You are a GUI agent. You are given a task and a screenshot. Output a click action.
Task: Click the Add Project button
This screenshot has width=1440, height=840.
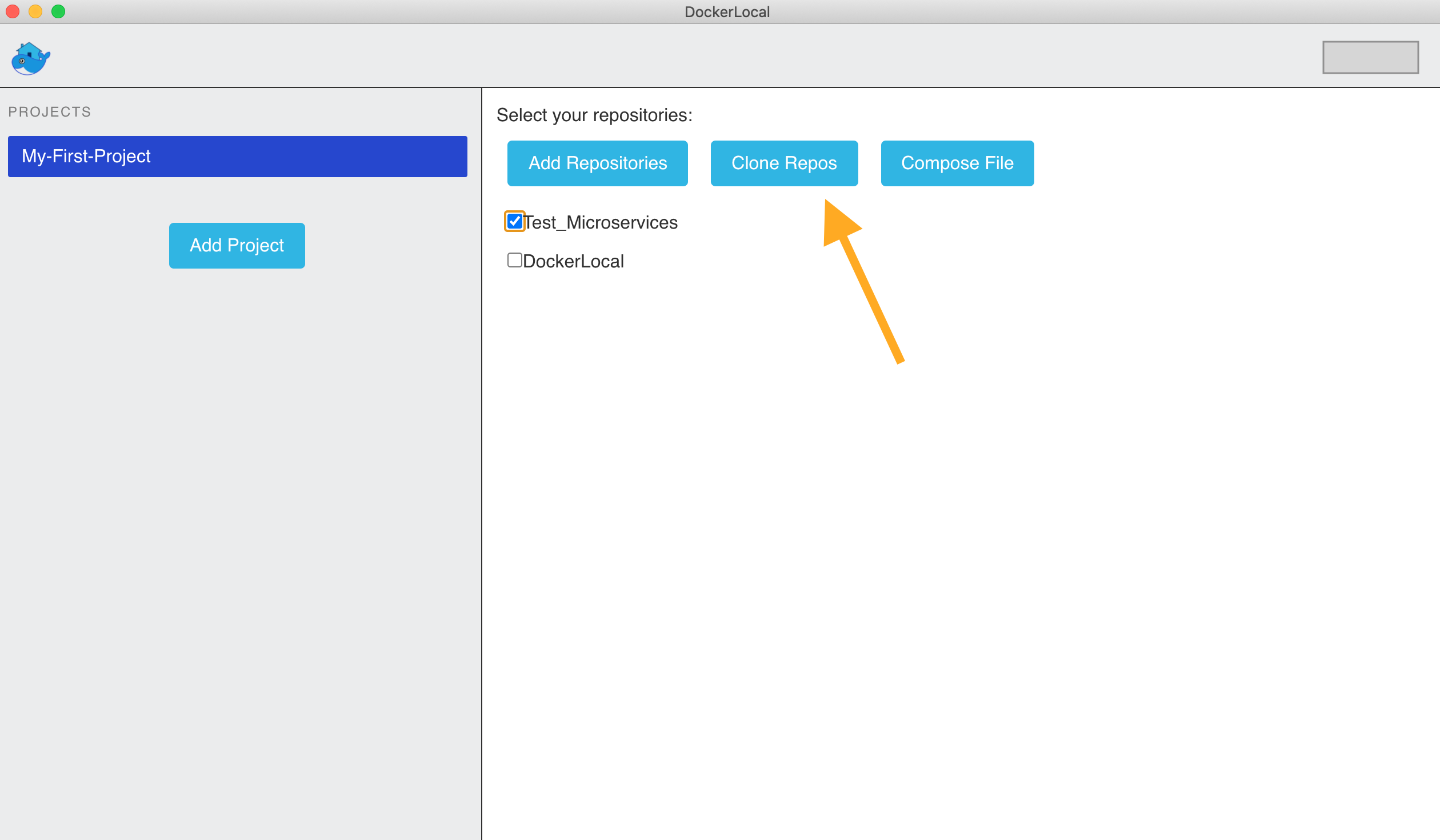pos(237,245)
